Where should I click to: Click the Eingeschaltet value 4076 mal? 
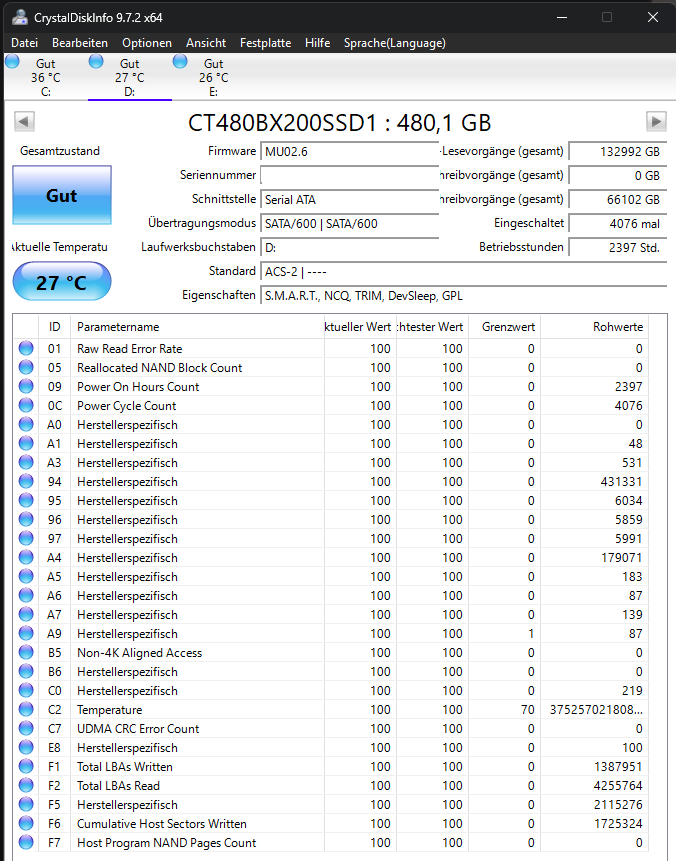point(618,223)
